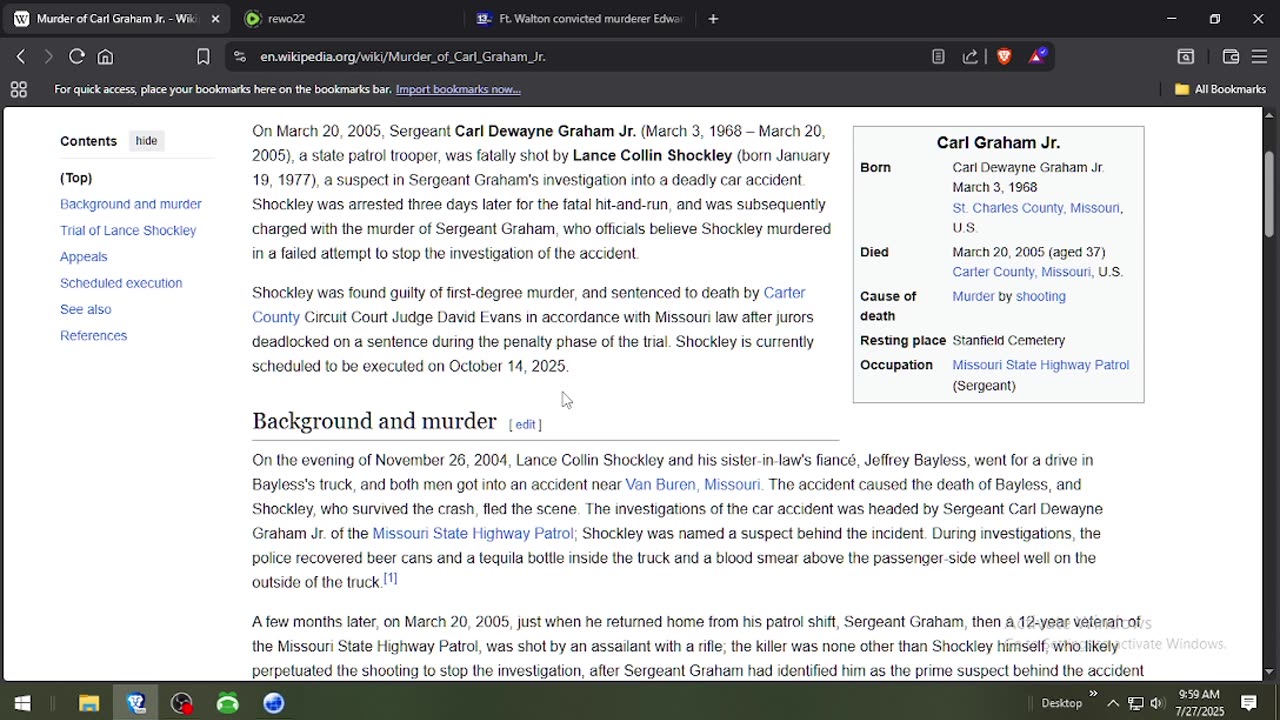Image resolution: width=1280 pixels, height=720 pixels.
Task: Open Missouri State Highway Patrol infobox occupation link
Action: (x=1041, y=365)
